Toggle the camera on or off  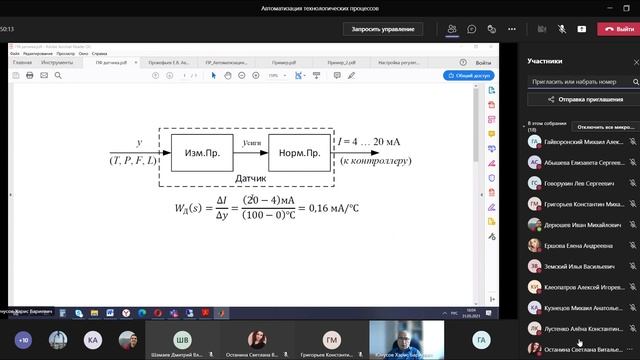pos(542,29)
